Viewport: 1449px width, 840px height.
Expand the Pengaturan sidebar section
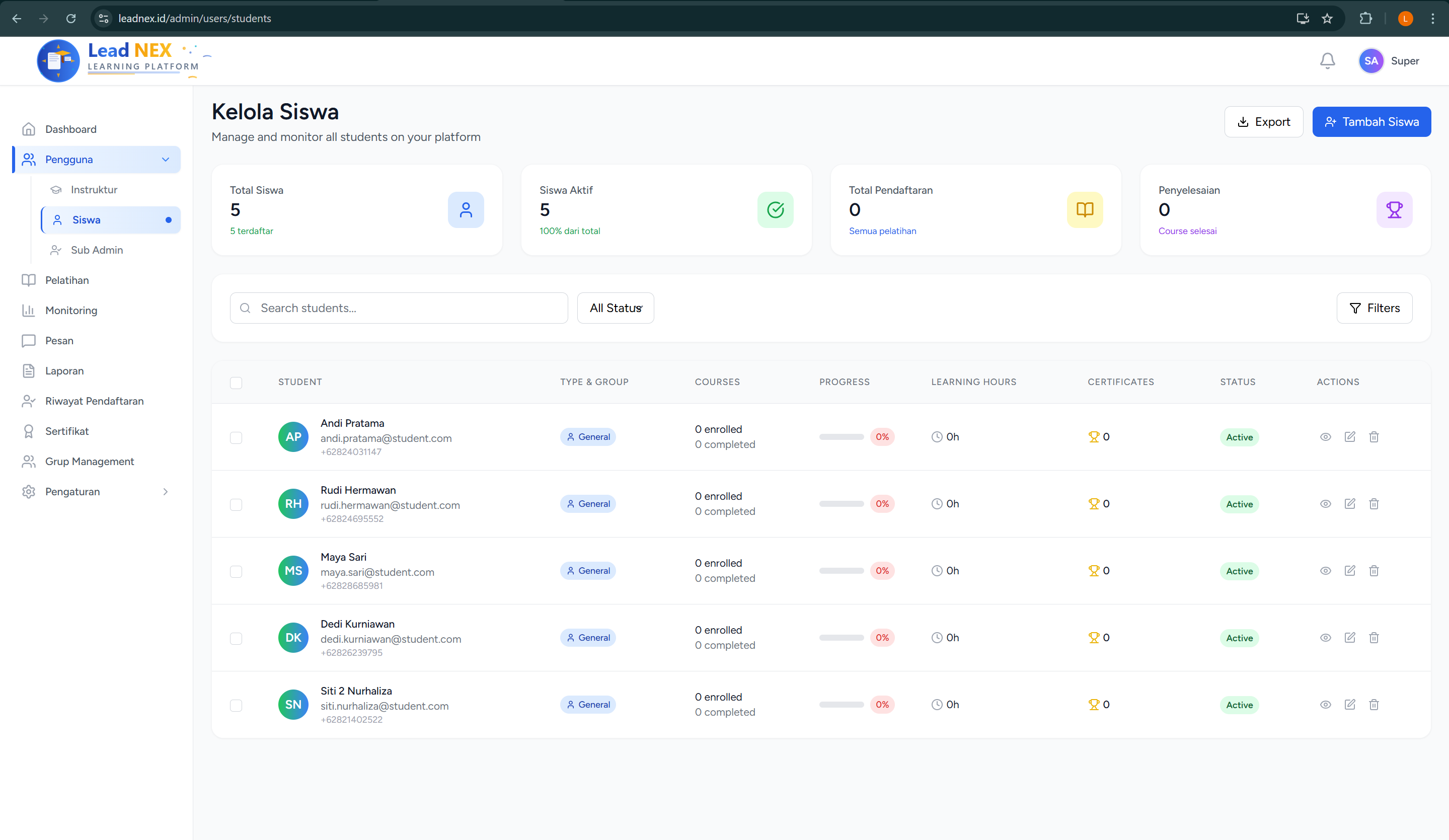(x=166, y=492)
